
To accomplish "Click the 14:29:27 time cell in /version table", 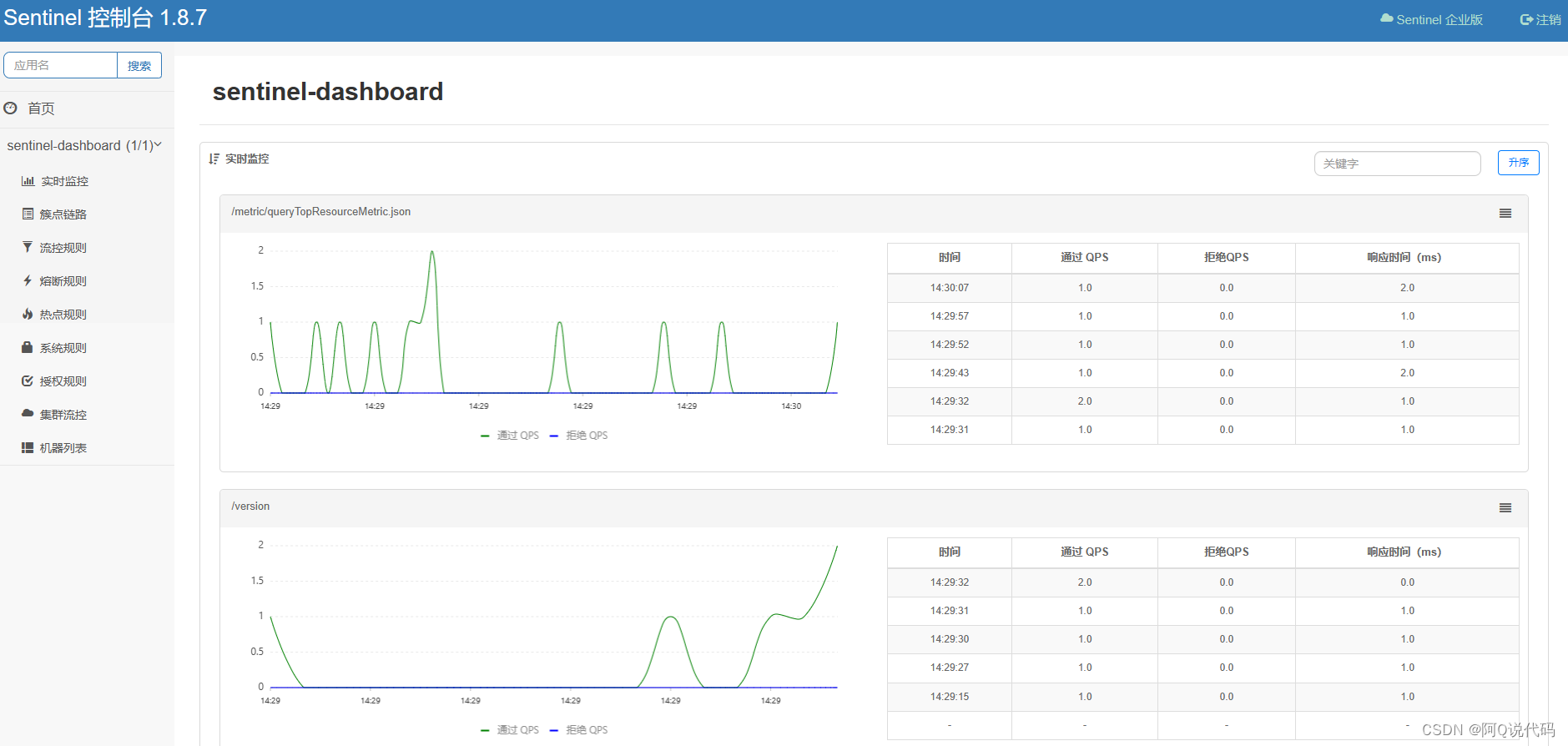I will pos(950,668).
